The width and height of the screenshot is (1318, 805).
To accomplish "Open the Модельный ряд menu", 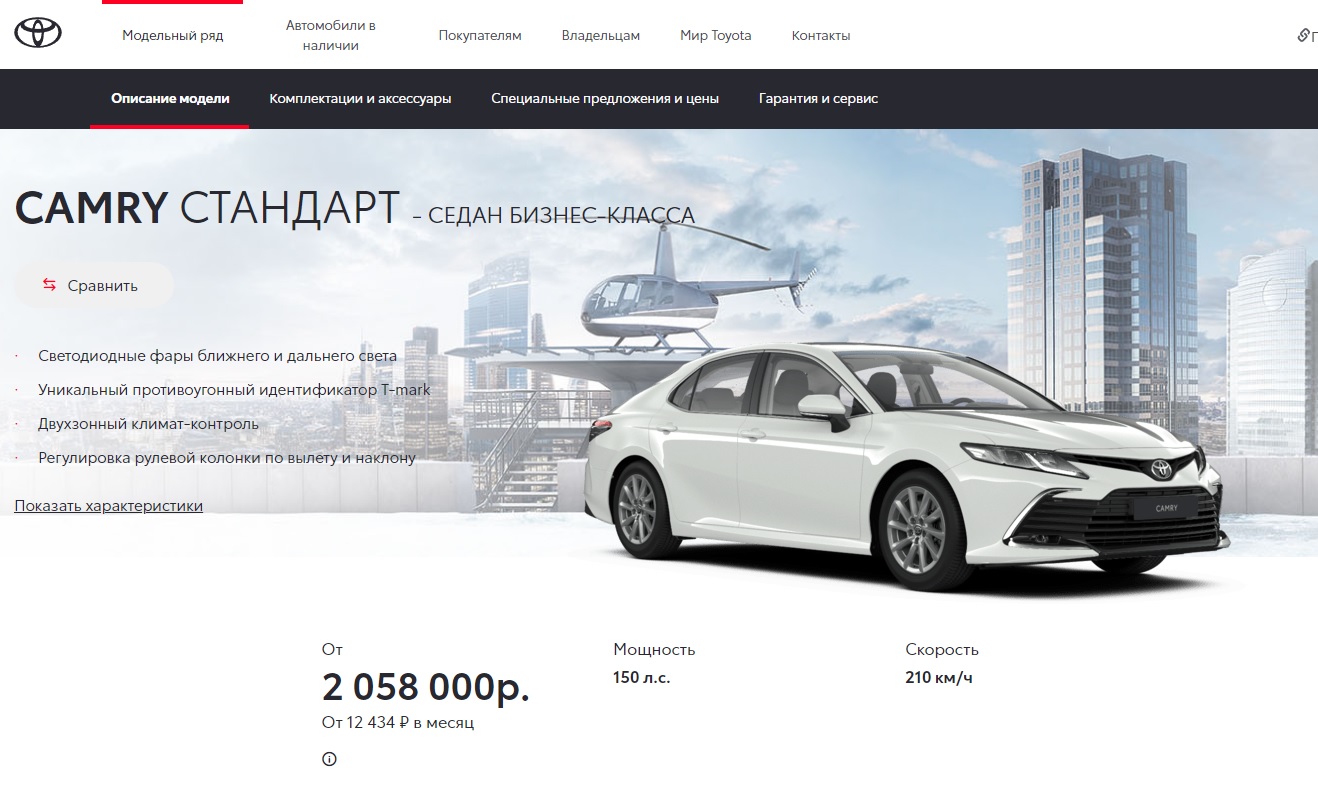I will (x=173, y=35).
